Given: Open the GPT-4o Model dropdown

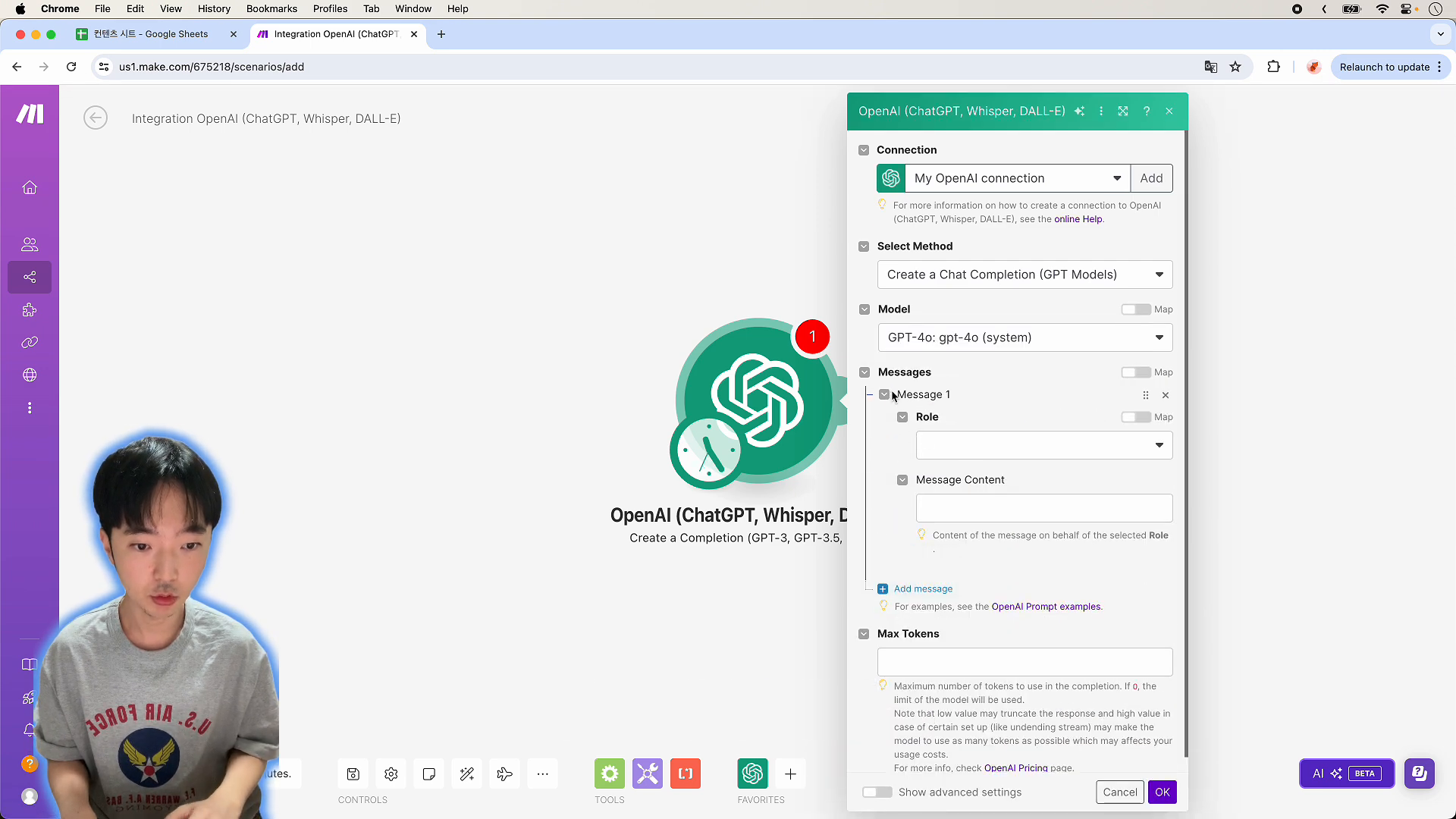Looking at the screenshot, I should coord(1025,337).
